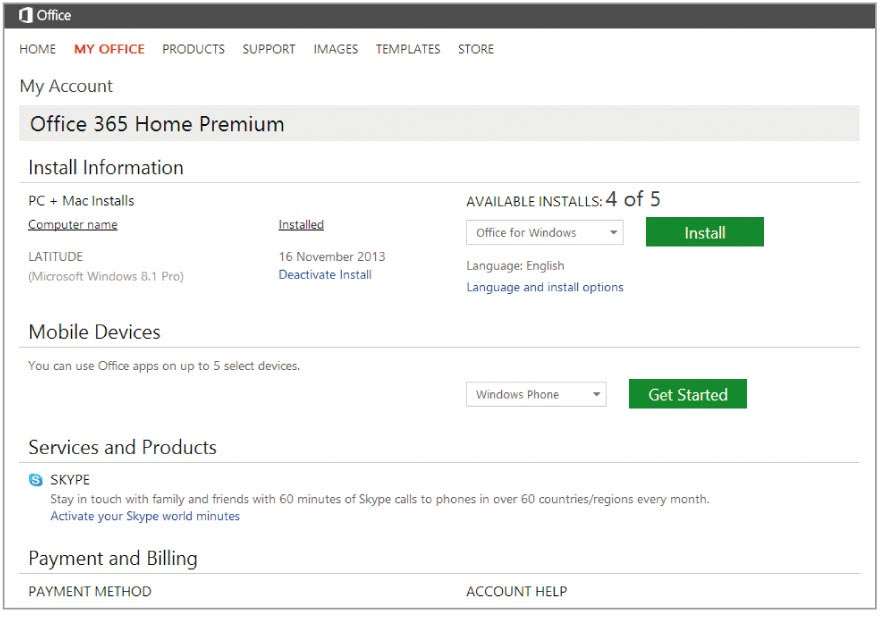
Task: Open Language and install options link
Action: point(545,287)
